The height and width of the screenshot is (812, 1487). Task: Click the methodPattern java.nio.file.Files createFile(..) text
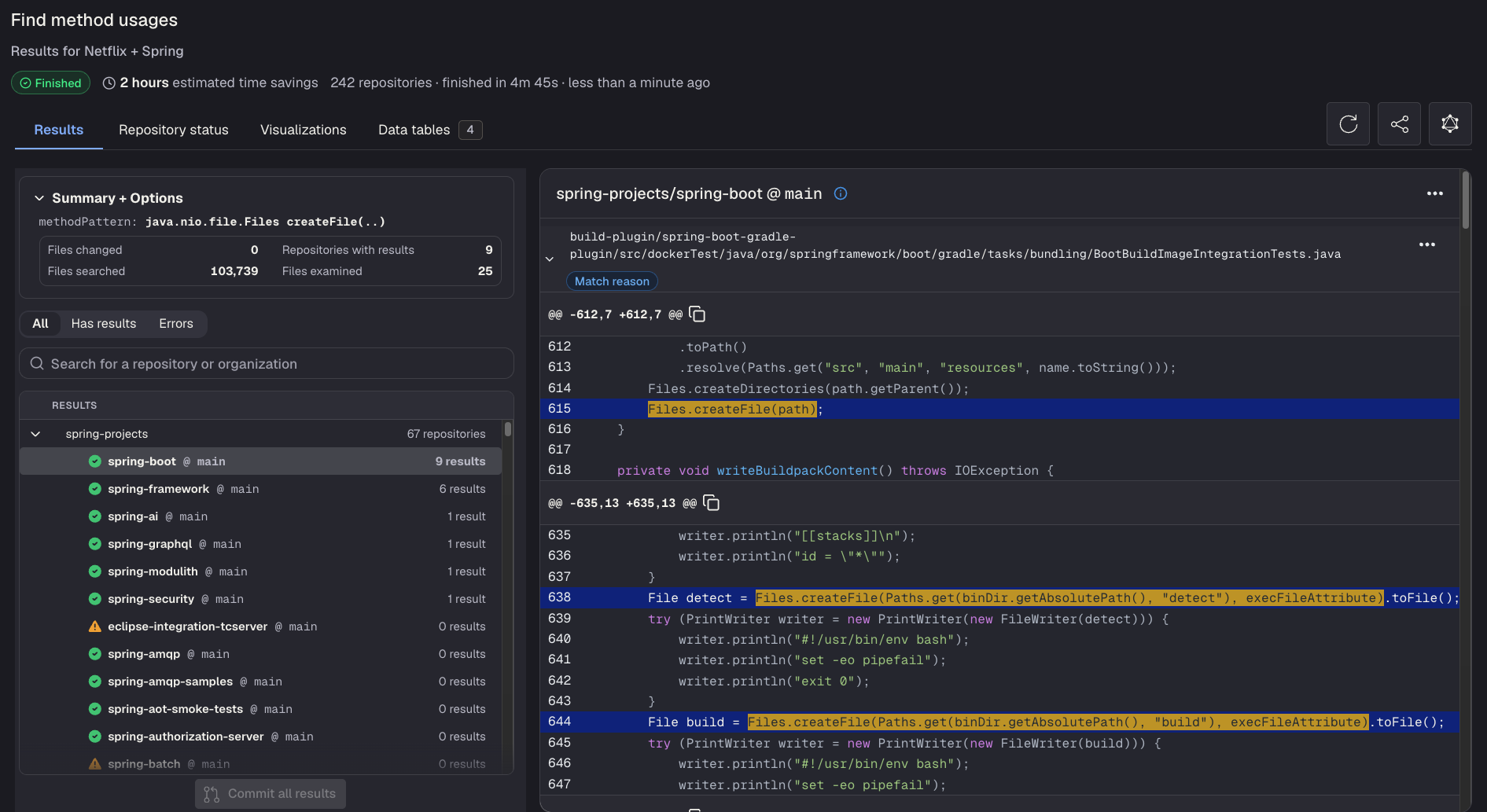coord(212,222)
